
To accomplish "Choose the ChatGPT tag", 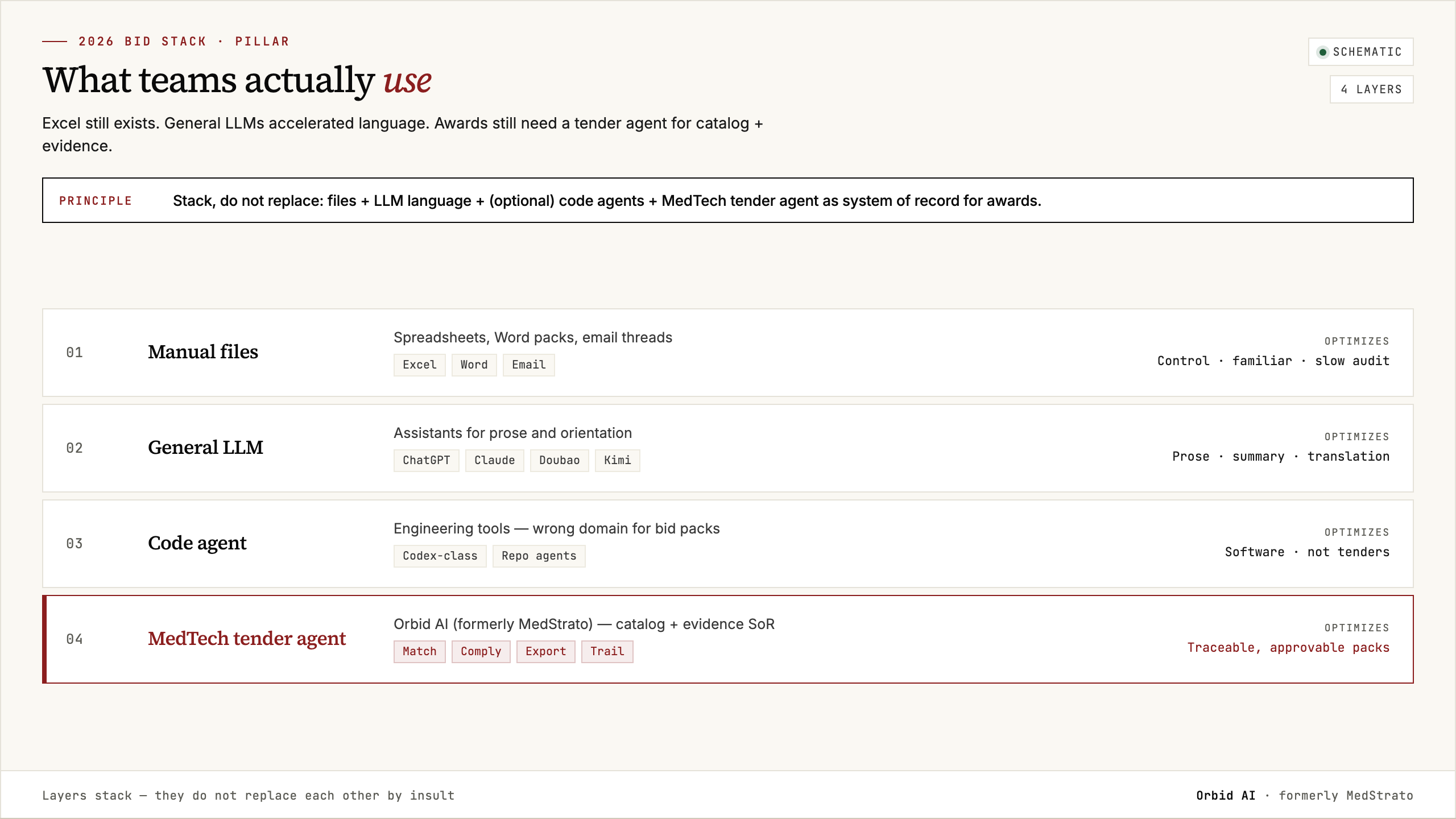I will pyautogui.click(x=427, y=460).
